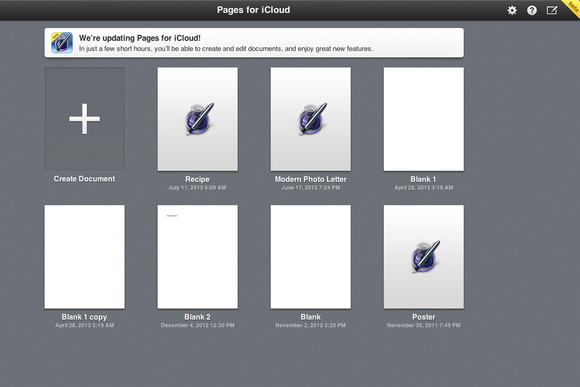Viewport: 580px width, 387px height.
Task: Open the settings gear menu
Action: click(512, 10)
